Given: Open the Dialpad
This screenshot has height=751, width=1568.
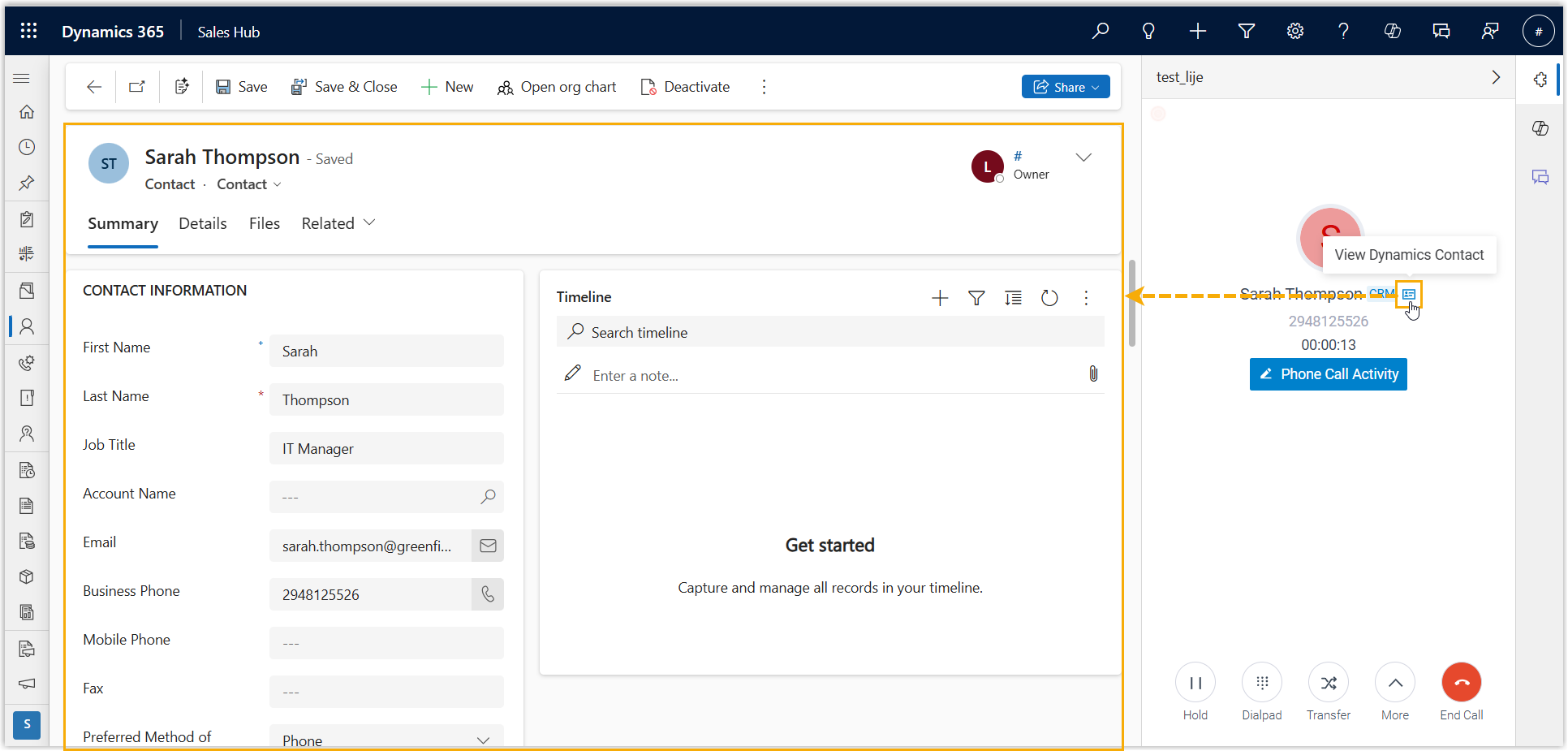Looking at the screenshot, I should (1261, 683).
